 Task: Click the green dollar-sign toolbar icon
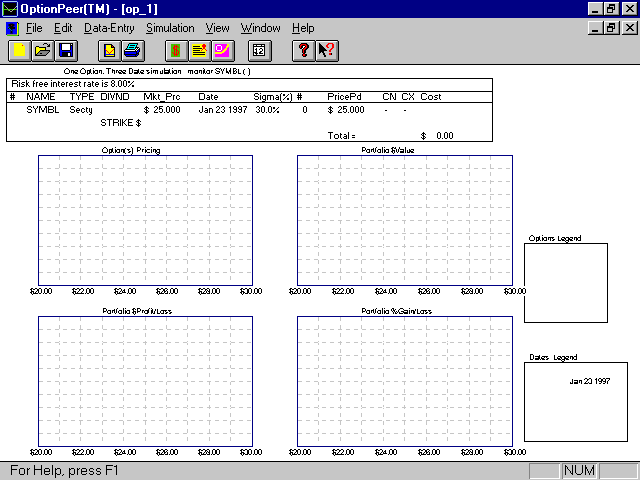click(x=175, y=49)
